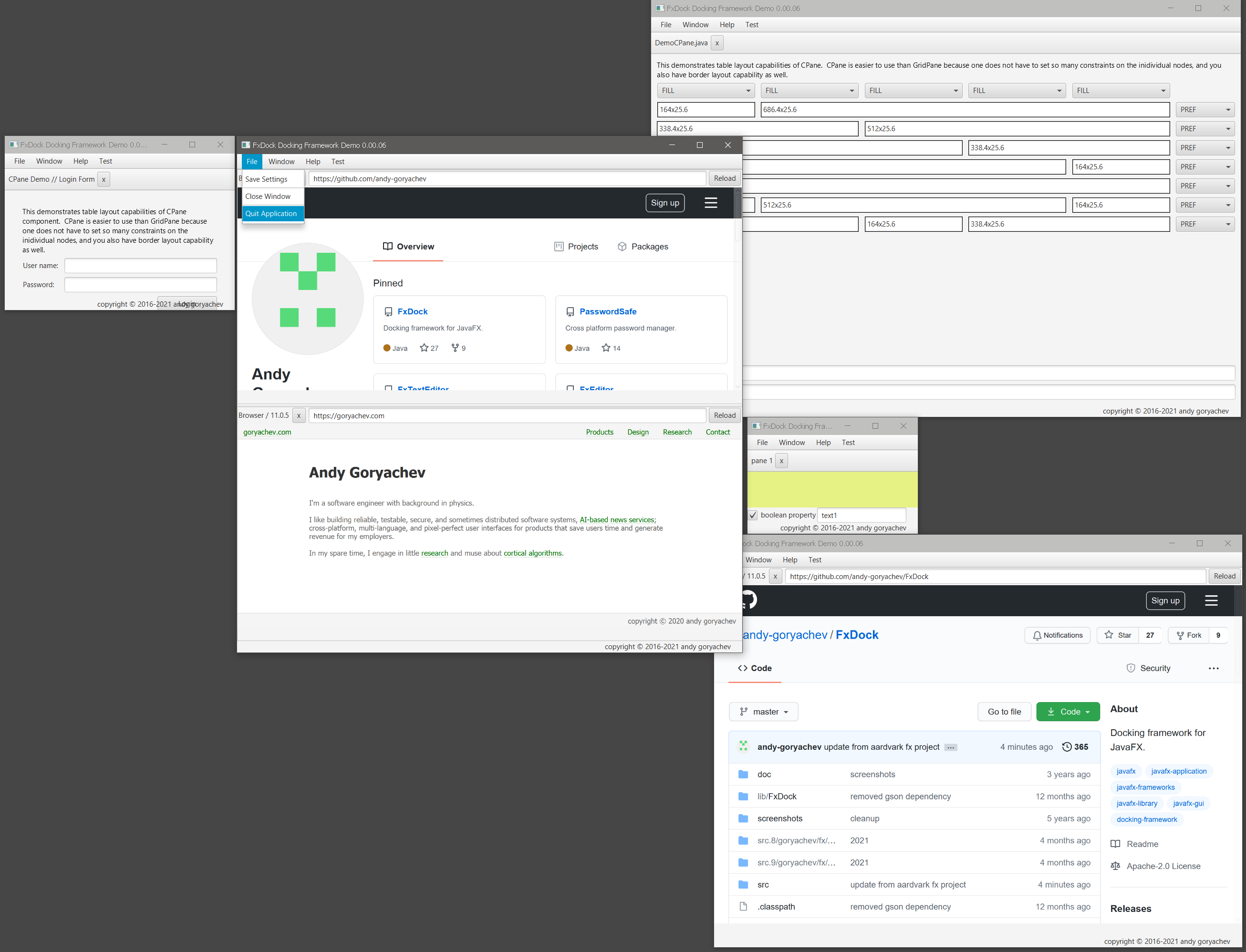Screen dimensions: 1246x952
Task: Click the Apache-2.0 License scales icon
Action: (x=1115, y=866)
